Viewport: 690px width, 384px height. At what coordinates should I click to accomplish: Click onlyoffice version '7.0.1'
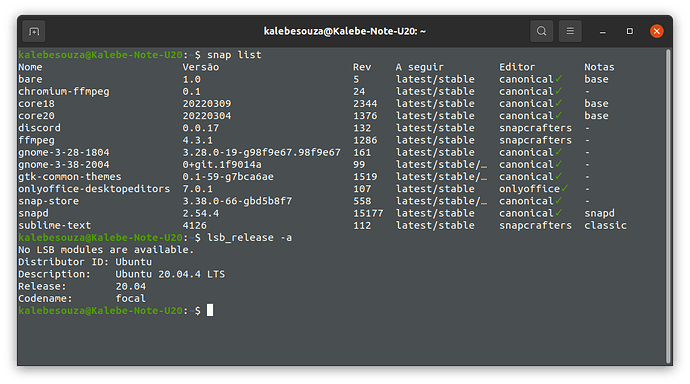[x=198, y=189]
